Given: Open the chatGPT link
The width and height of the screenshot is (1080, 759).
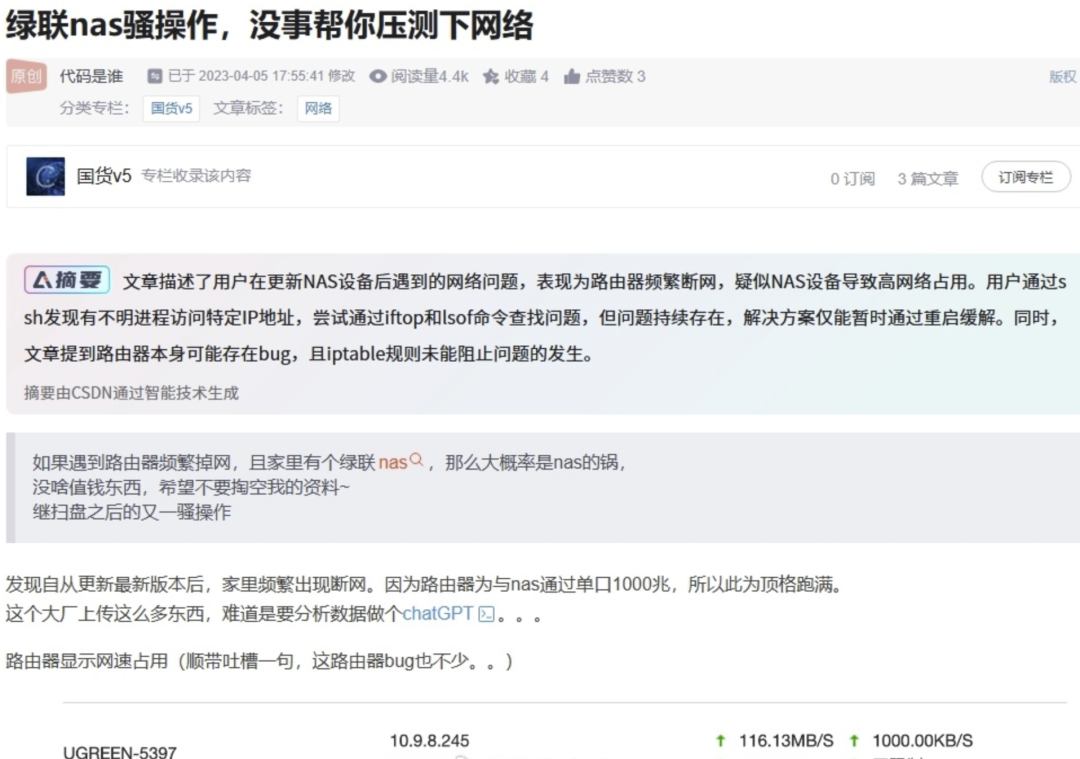Looking at the screenshot, I should (437, 614).
